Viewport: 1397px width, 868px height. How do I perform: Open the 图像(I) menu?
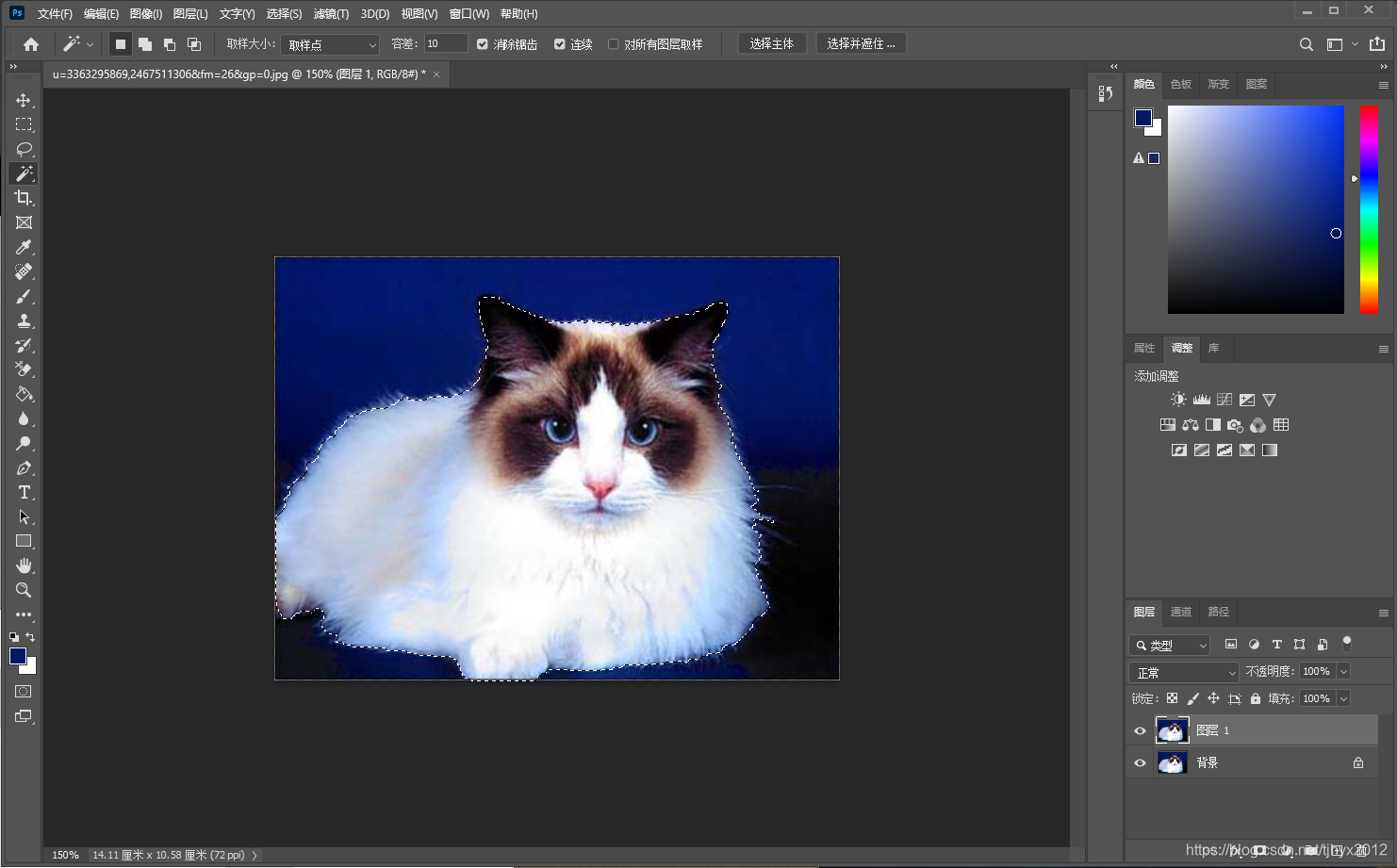coord(146,14)
